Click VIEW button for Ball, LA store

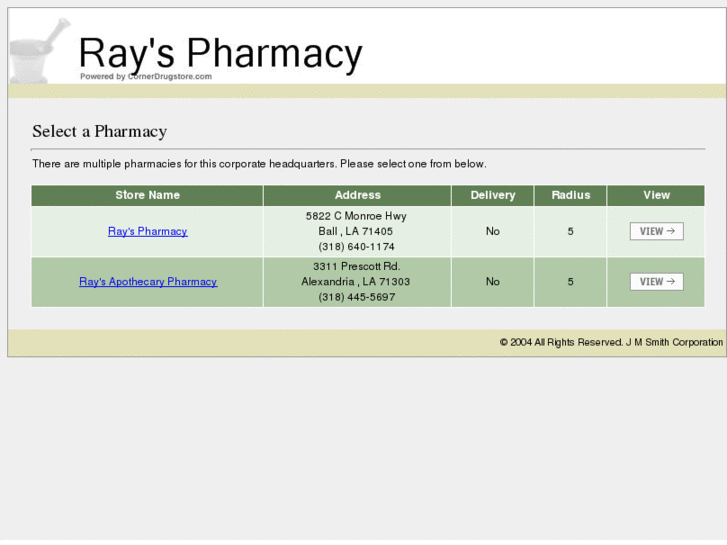pyautogui.click(x=656, y=231)
